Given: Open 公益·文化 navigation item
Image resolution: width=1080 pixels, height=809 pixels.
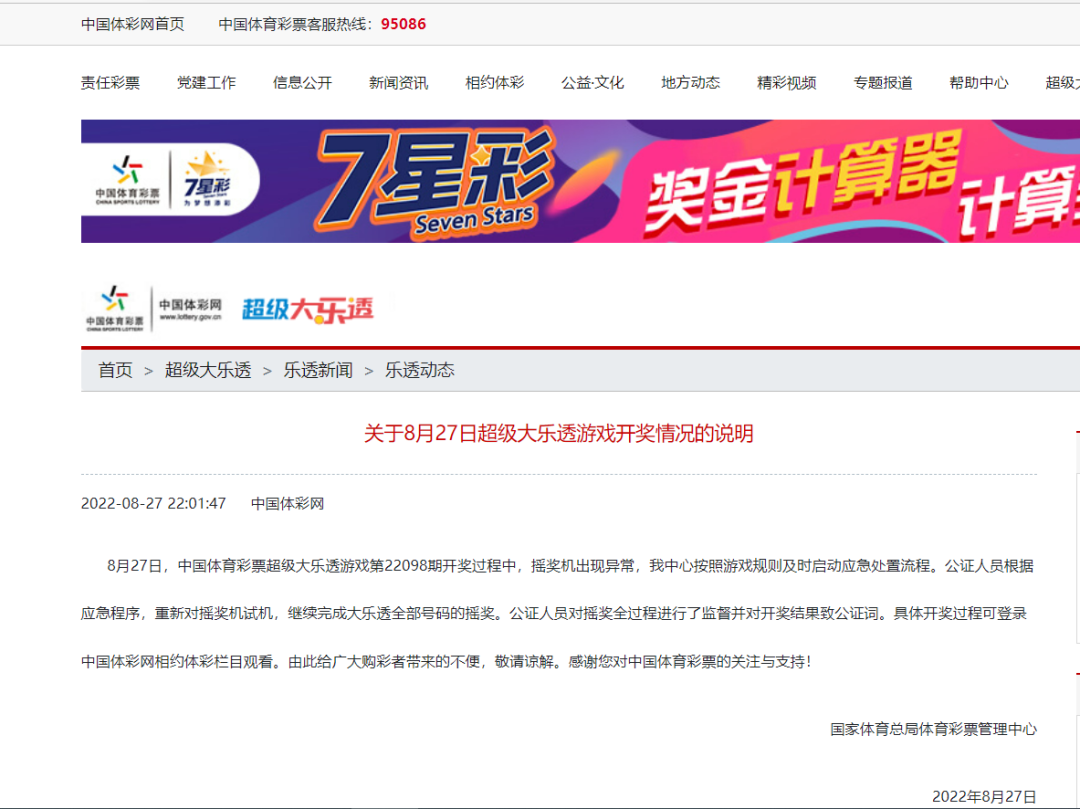Looking at the screenshot, I should (x=592, y=83).
